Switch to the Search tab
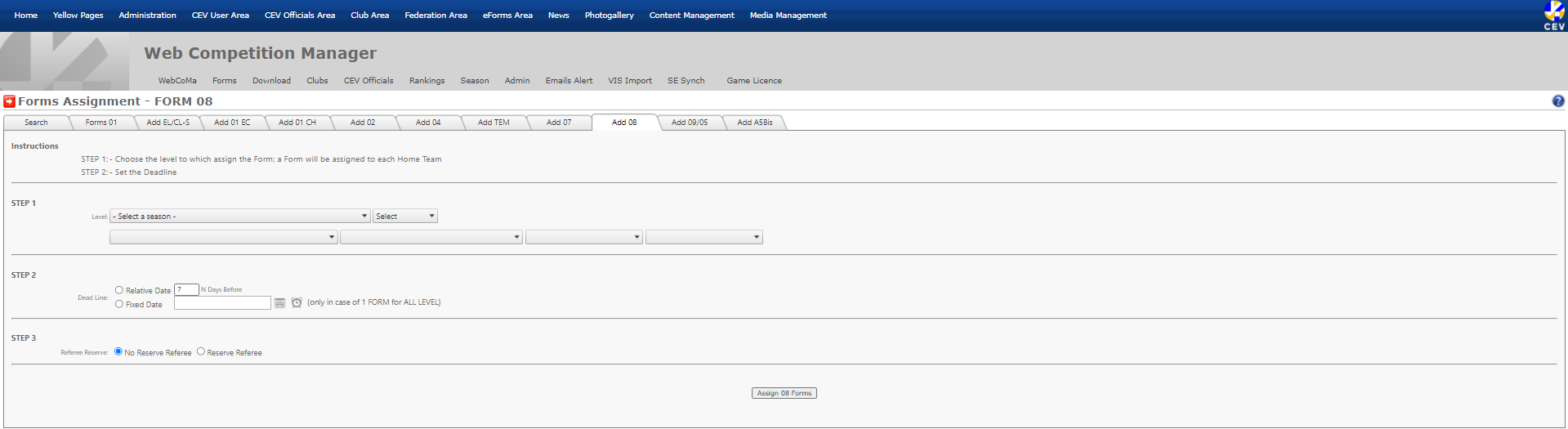Viewport: 1568px width, 429px height. (x=36, y=123)
